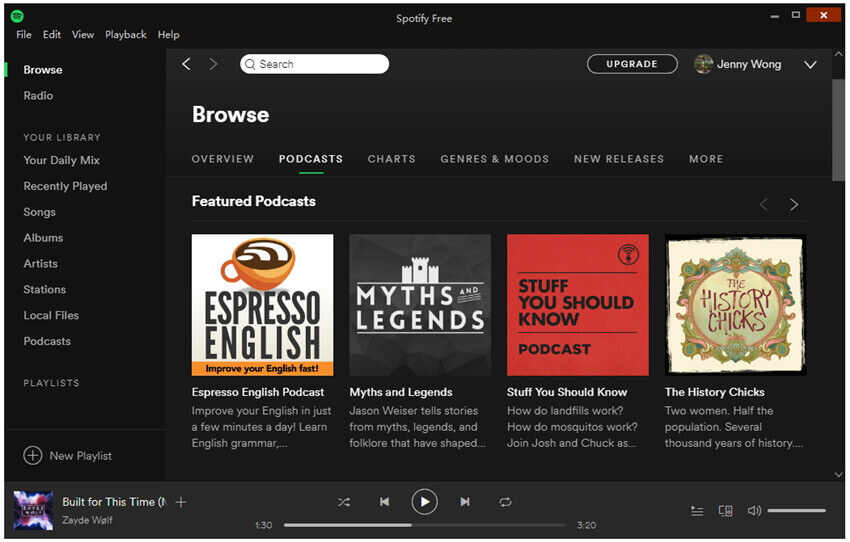Click the Upgrade button

632,64
